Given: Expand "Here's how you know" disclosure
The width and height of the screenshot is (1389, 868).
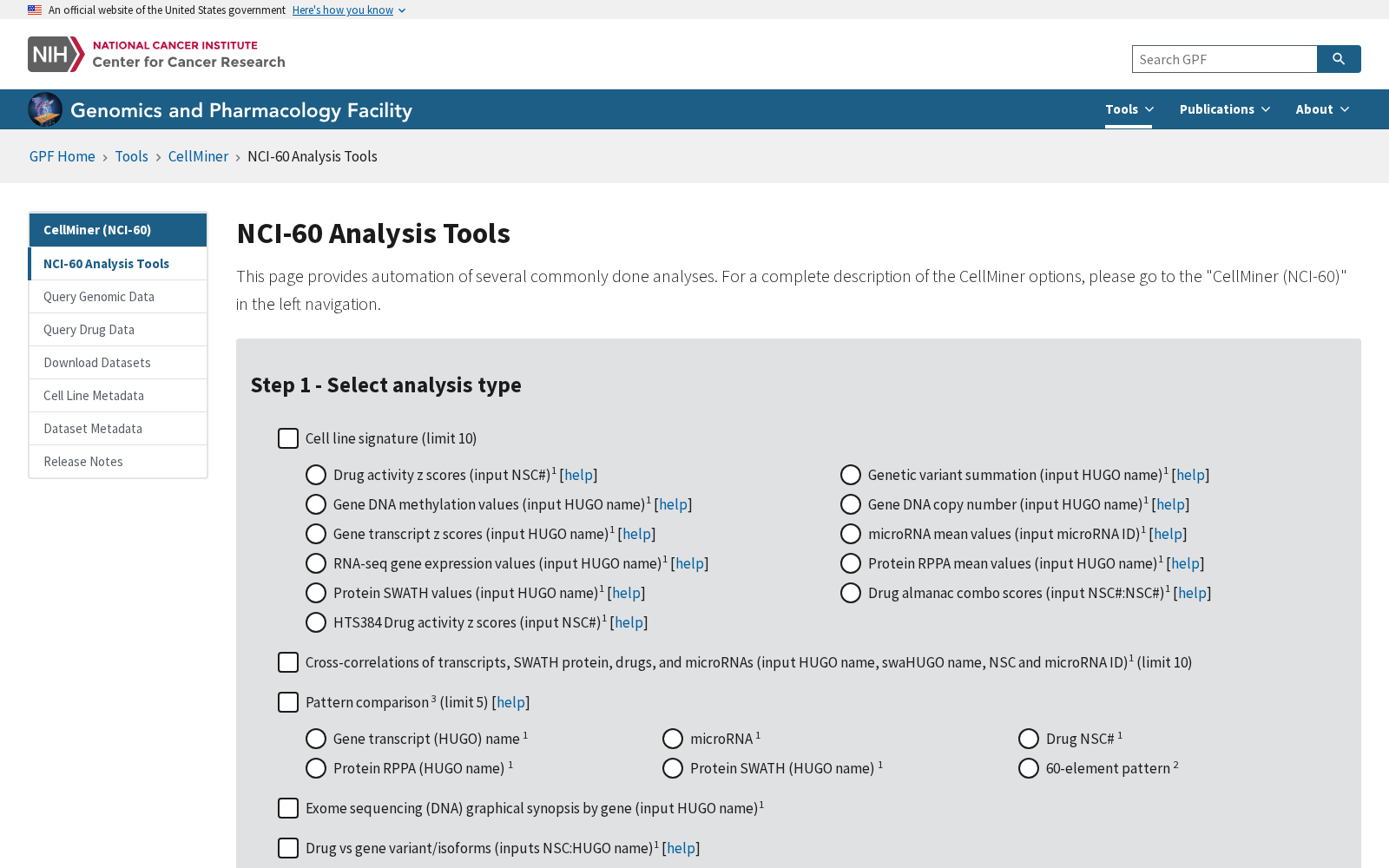Looking at the screenshot, I should pos(349,10).
